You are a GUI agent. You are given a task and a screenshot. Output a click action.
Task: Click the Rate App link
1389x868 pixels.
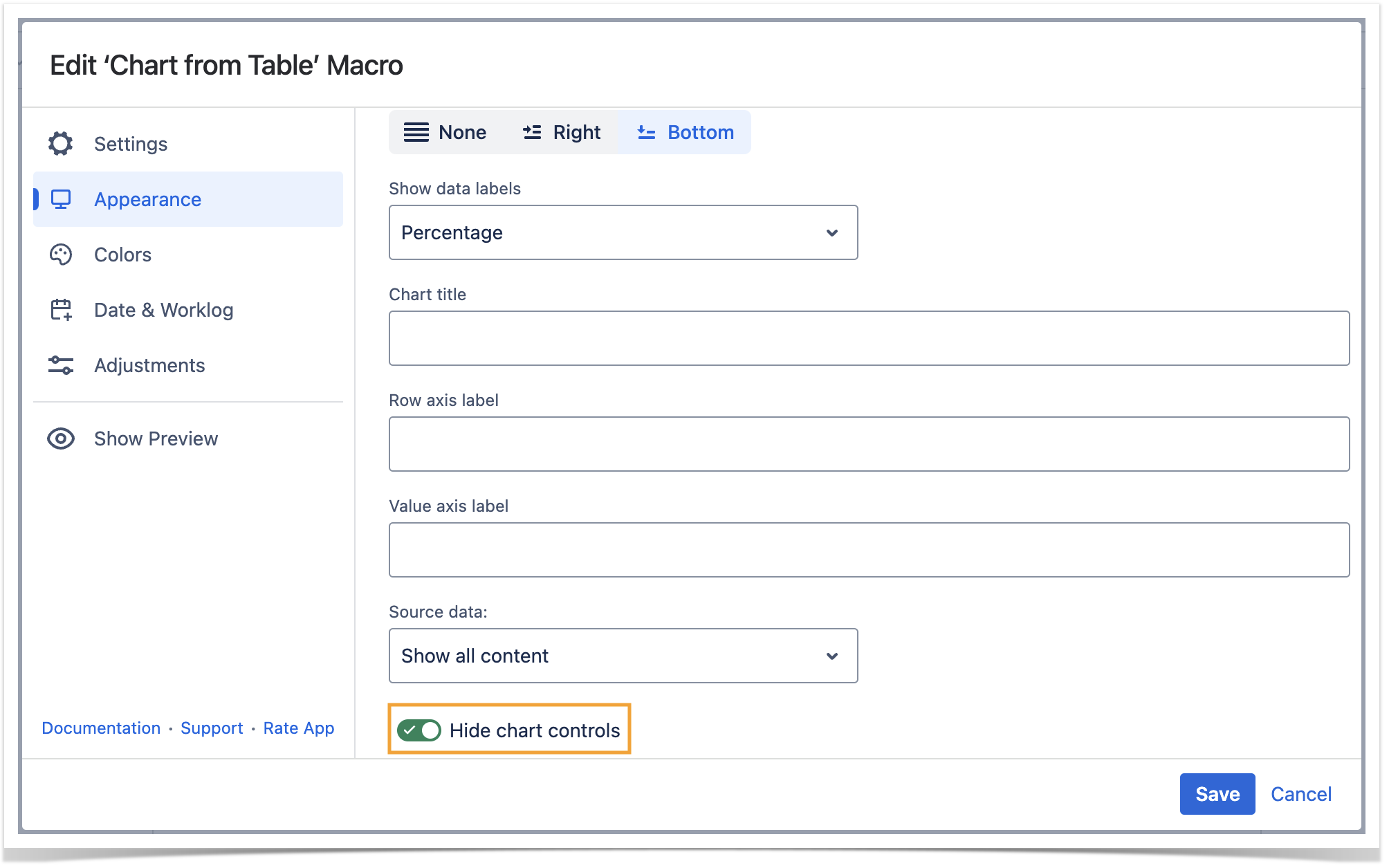[299, 728]
